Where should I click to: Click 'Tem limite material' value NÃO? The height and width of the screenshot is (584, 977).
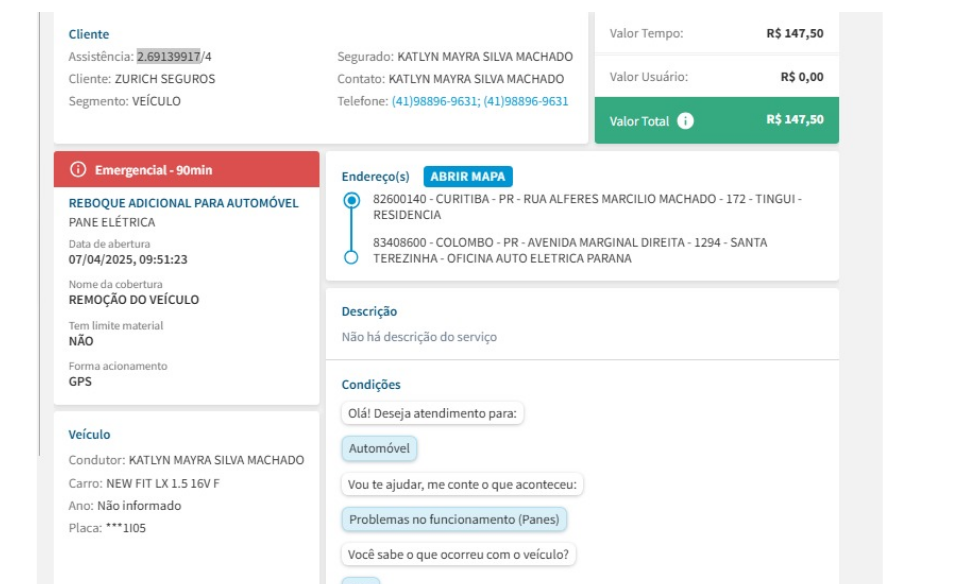(81, 341)
